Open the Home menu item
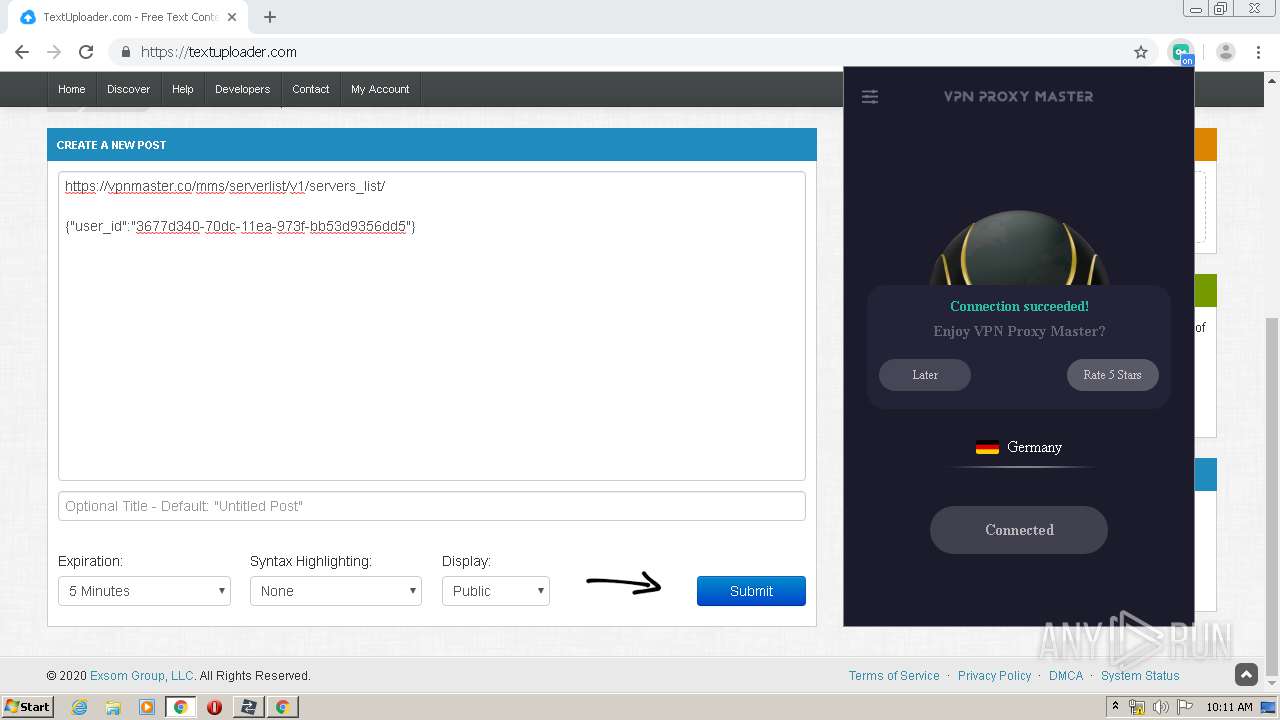The image size is (1280, 720). (x=72, y=89)
